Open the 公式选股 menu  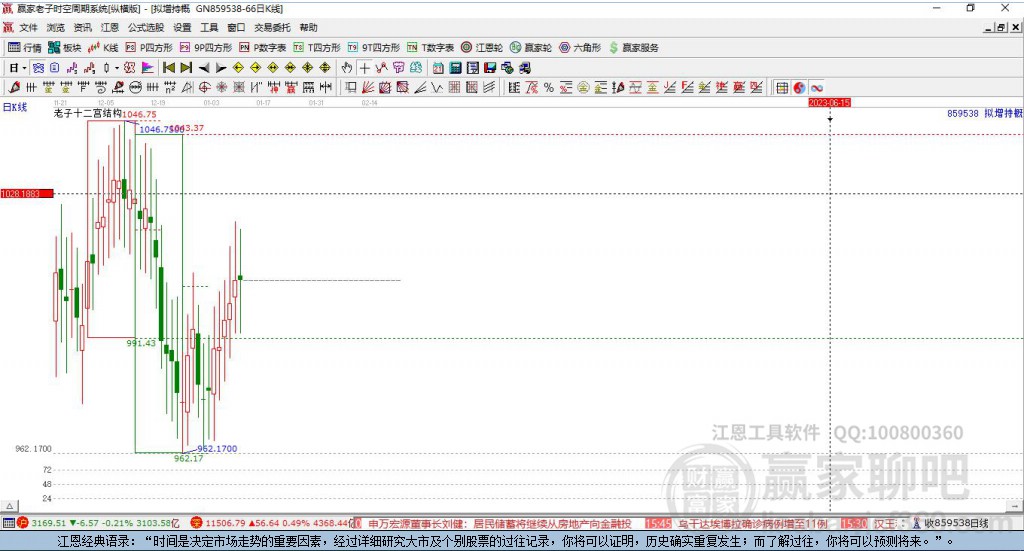[x=146, y=27]
